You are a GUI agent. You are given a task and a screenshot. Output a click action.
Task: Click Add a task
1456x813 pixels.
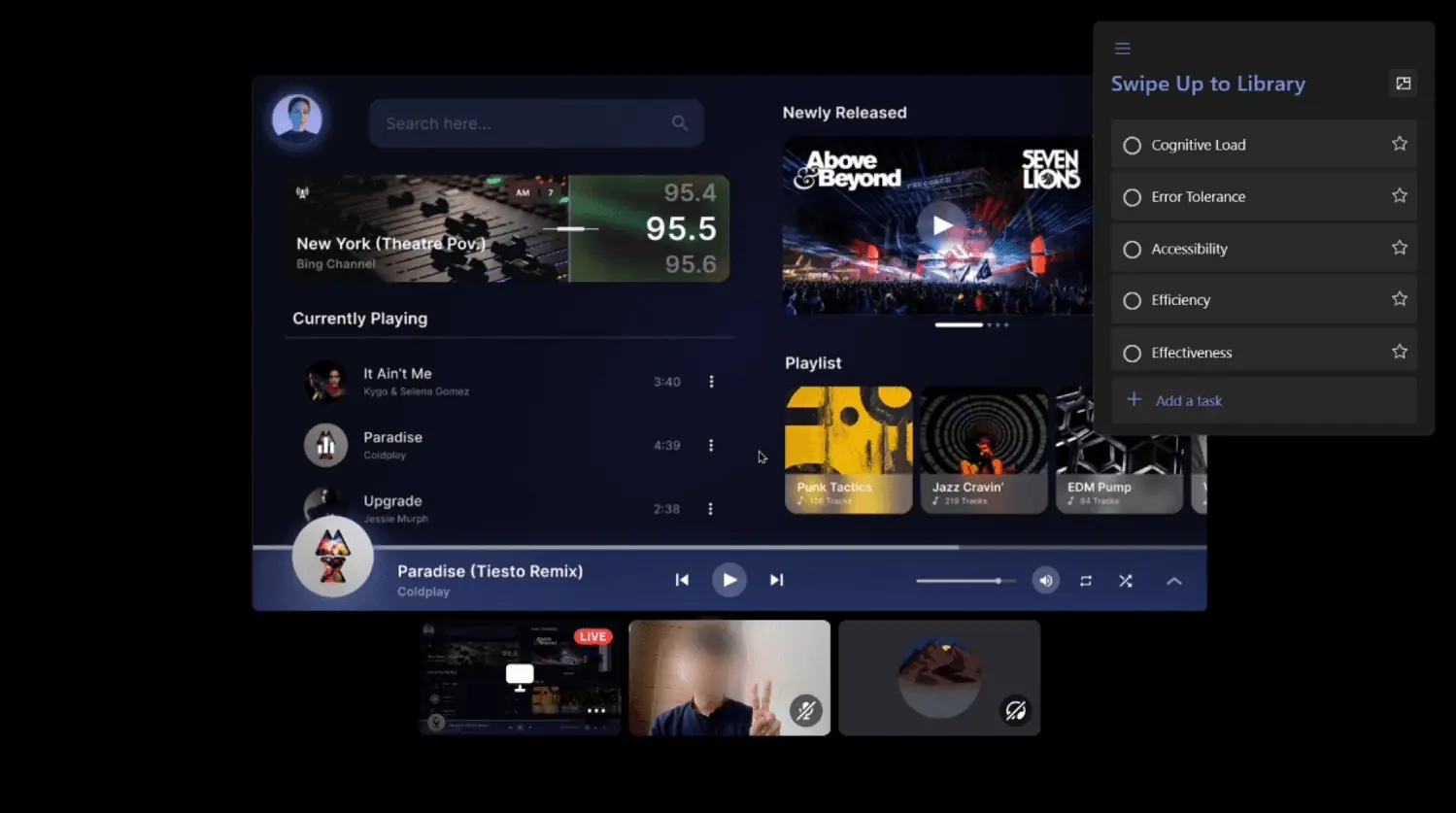click(1188, 400)
